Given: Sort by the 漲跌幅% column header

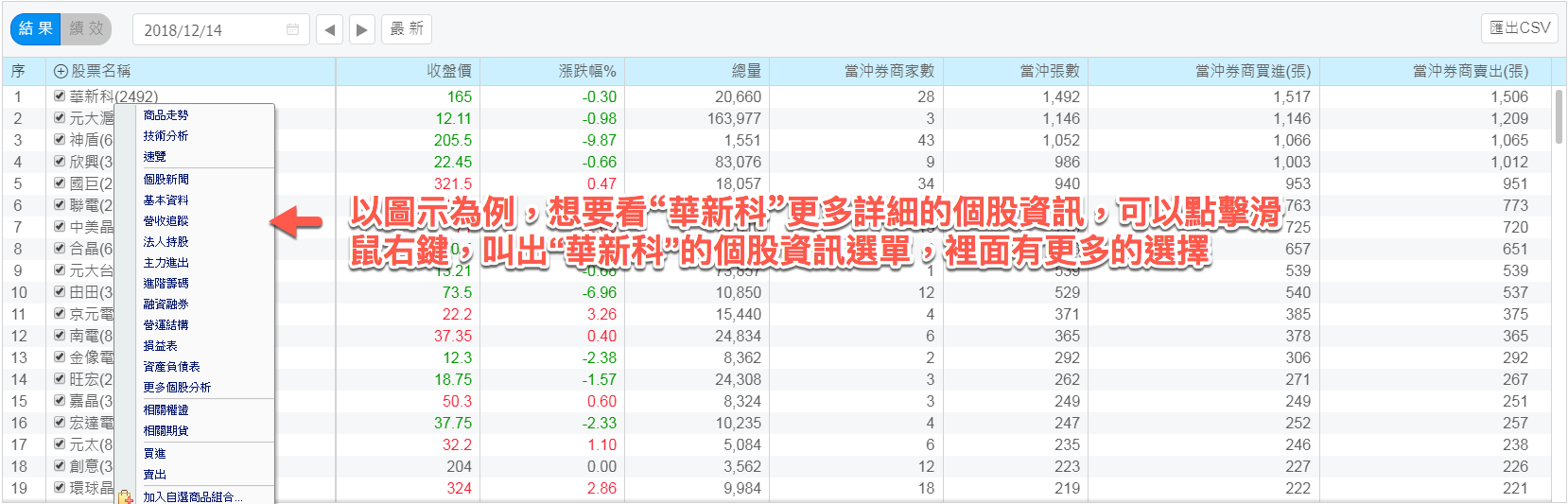Looking at the screenshot, I should point(586,71).
